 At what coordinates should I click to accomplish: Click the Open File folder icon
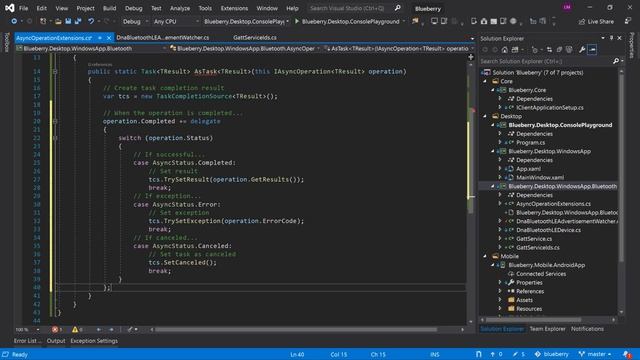tap(58, 21)
